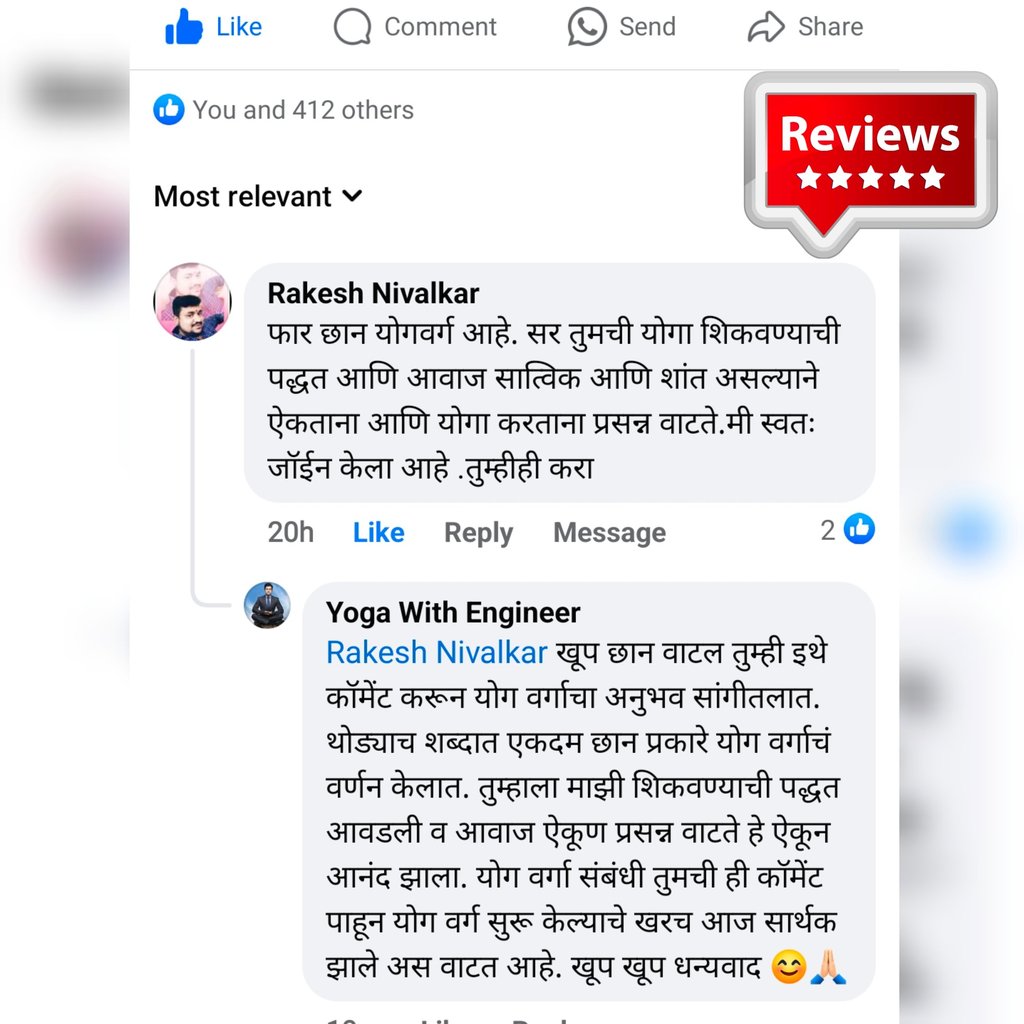1024x1024 pixels.
Task: Open the Yoga With Engineer page name
Action: click(x=453, y=613)
